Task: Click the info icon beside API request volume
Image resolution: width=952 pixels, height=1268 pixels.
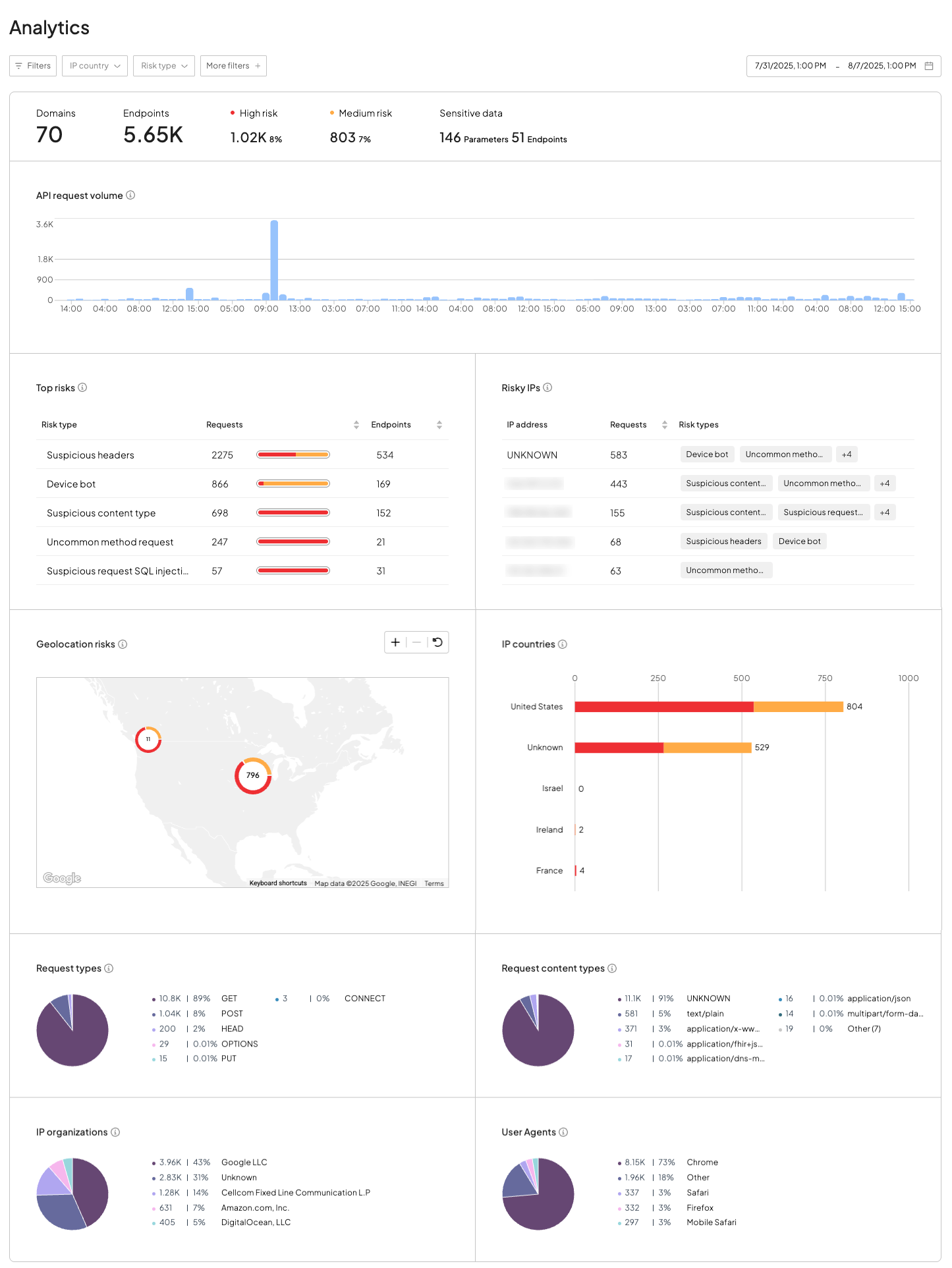Action: pos(130,195)
